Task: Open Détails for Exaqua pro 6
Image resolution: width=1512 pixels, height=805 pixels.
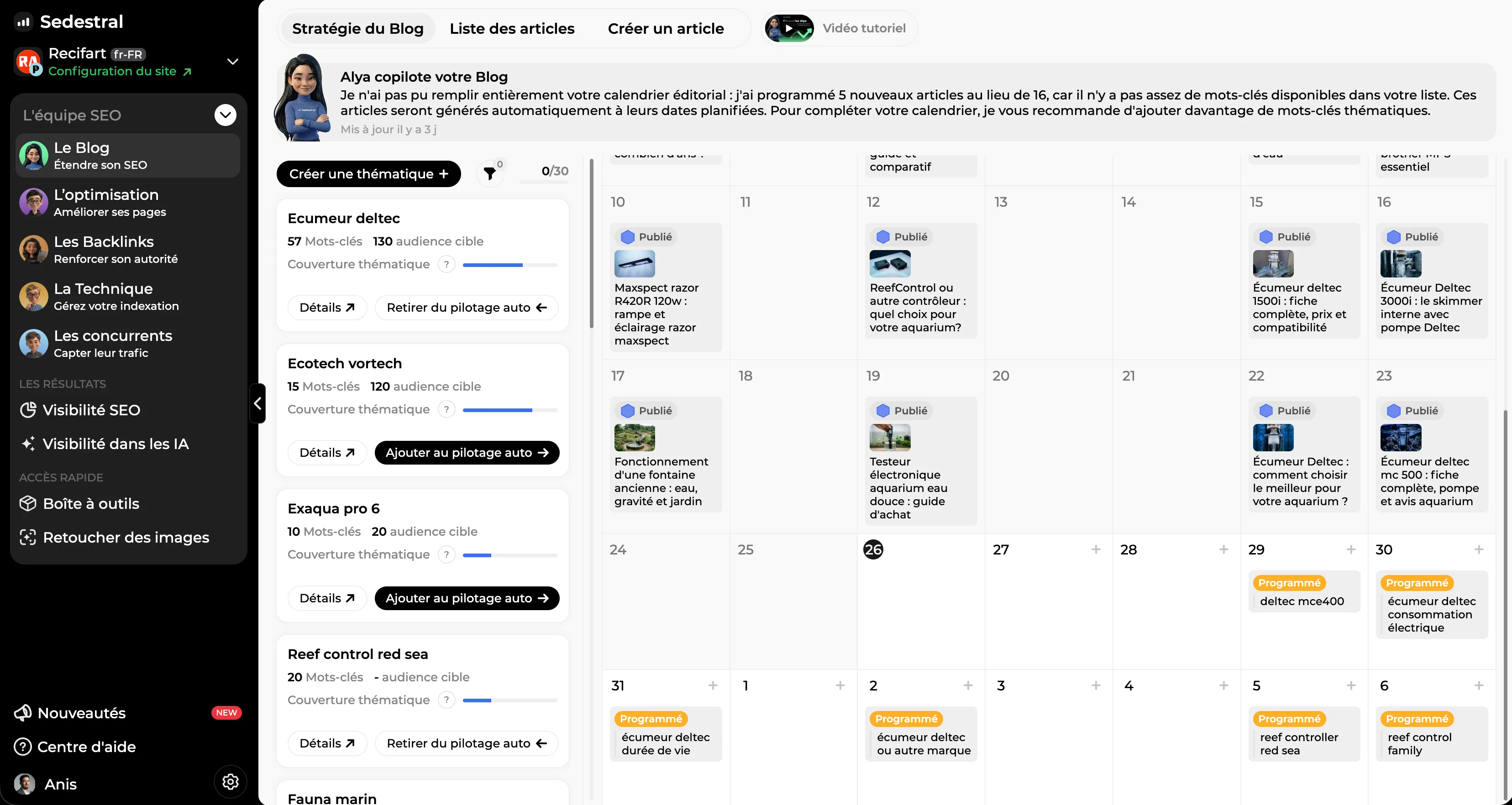Action: coord(327,598)
